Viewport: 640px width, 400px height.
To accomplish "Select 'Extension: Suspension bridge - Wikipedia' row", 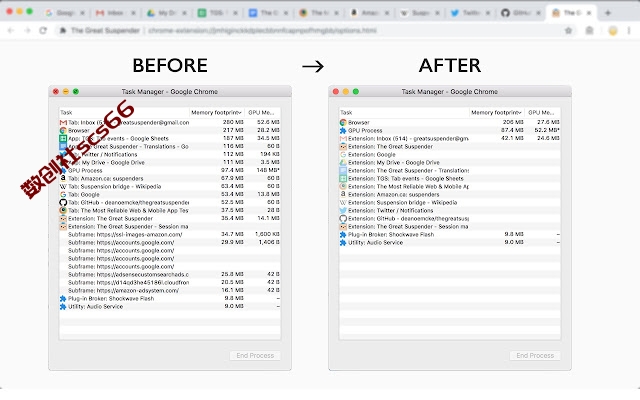I will coord(450,202).
